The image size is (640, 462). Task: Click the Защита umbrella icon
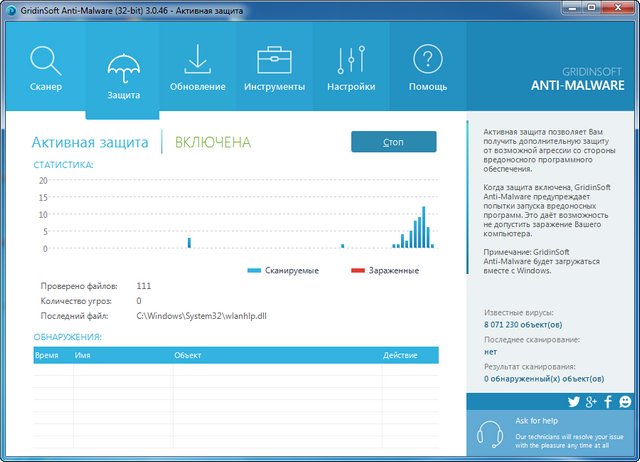tap(123, 67)
